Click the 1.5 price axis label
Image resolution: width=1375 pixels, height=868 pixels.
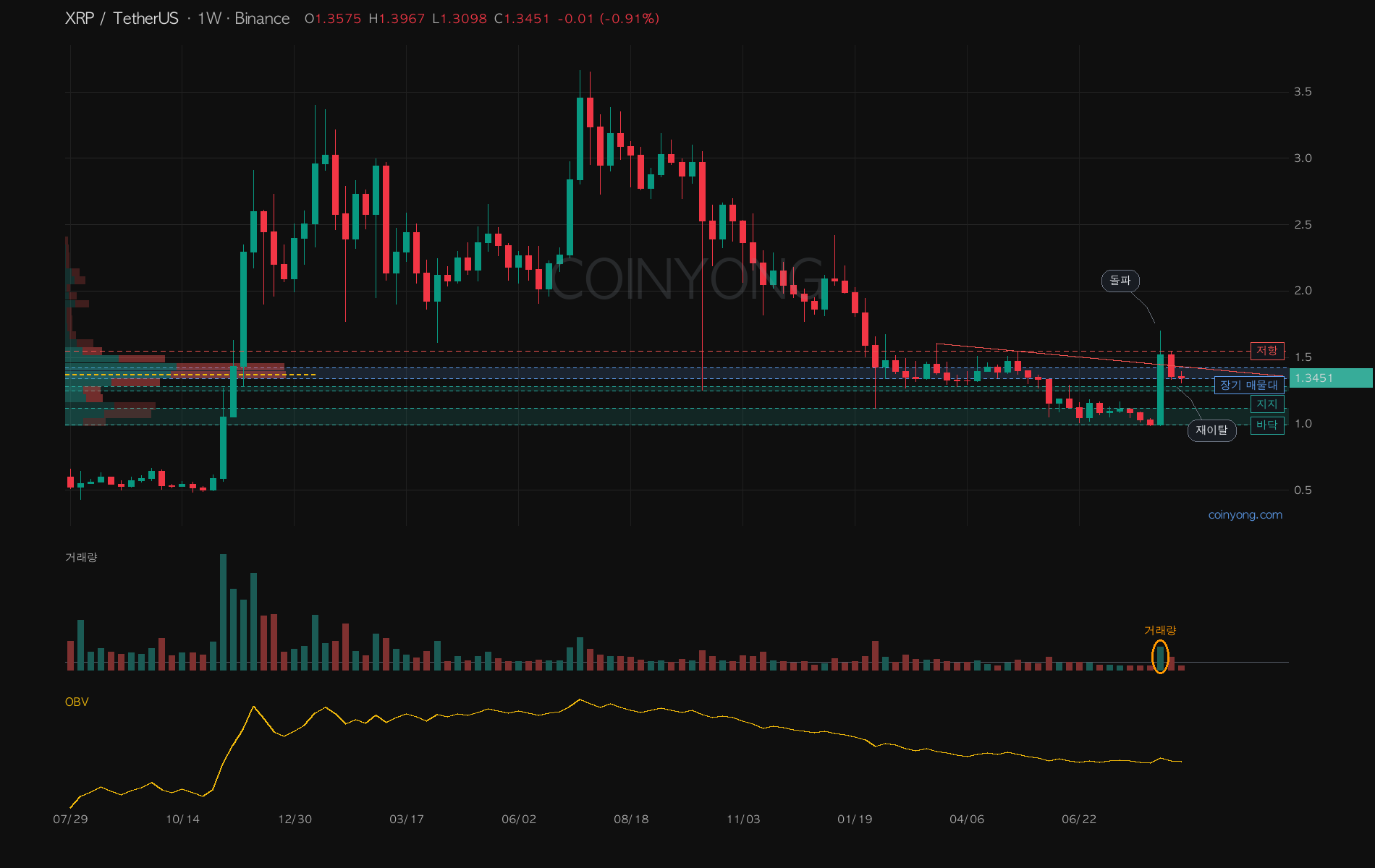click(1303, 357)
